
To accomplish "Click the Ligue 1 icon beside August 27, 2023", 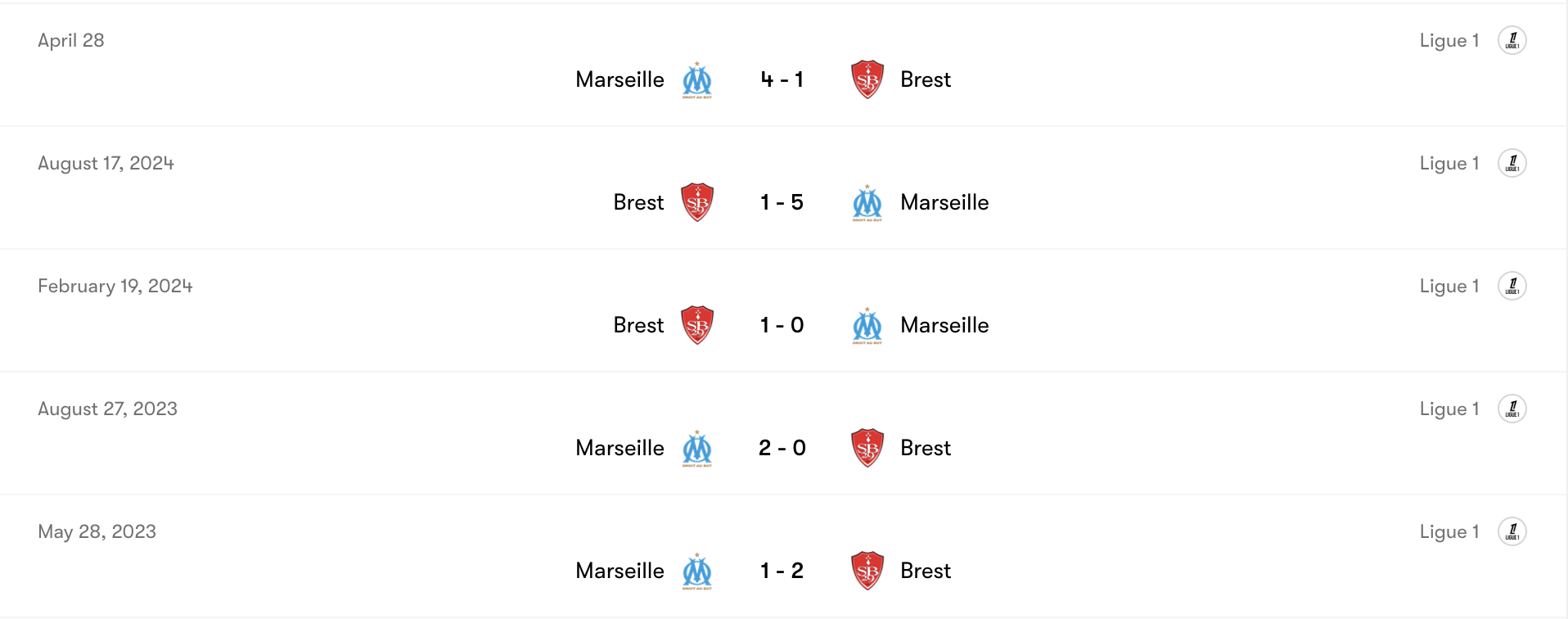I will (x=1513, y=408).
